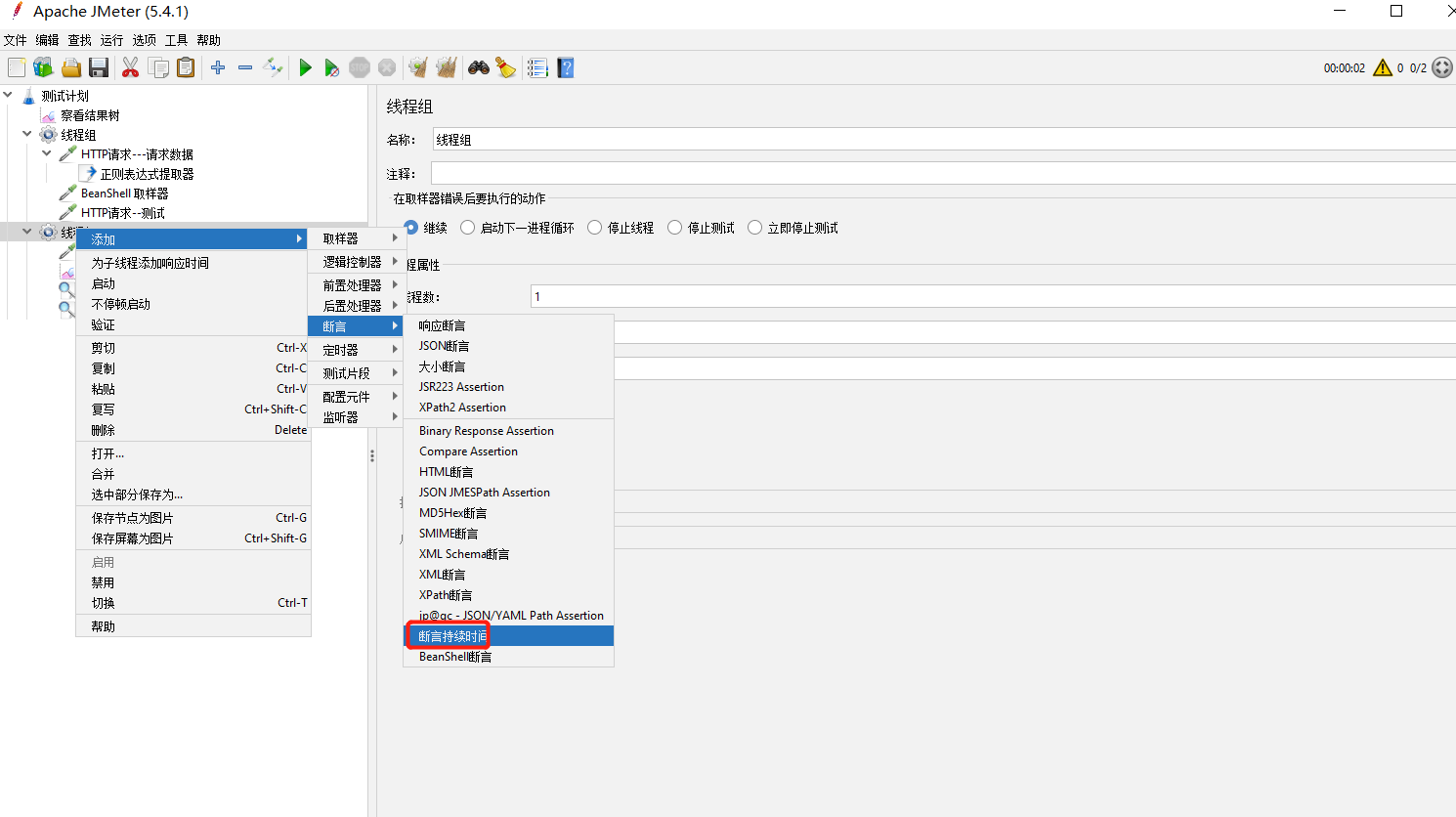The image size is (1456, 817).
Task: Click 不停顿启动 in the context menu
Action: pos(193,304)
